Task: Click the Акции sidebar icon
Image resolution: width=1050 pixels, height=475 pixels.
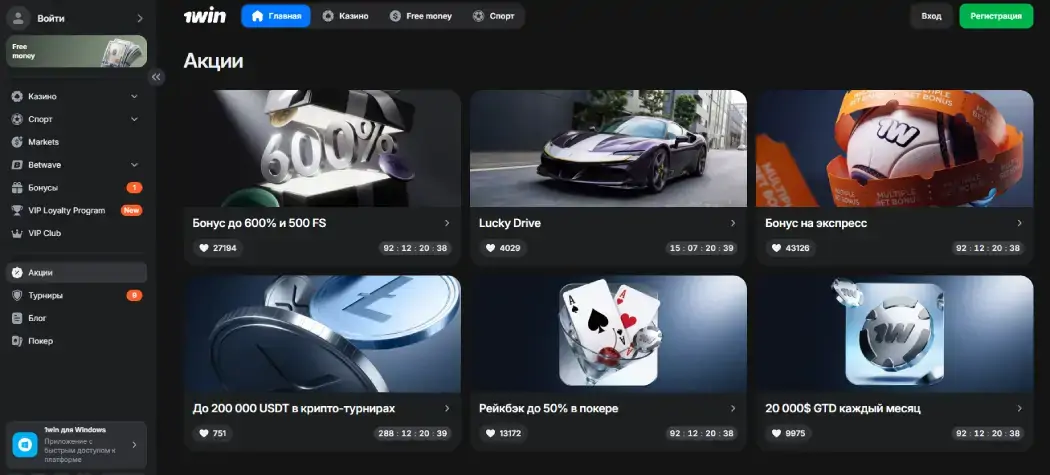Action: (17, 273)
